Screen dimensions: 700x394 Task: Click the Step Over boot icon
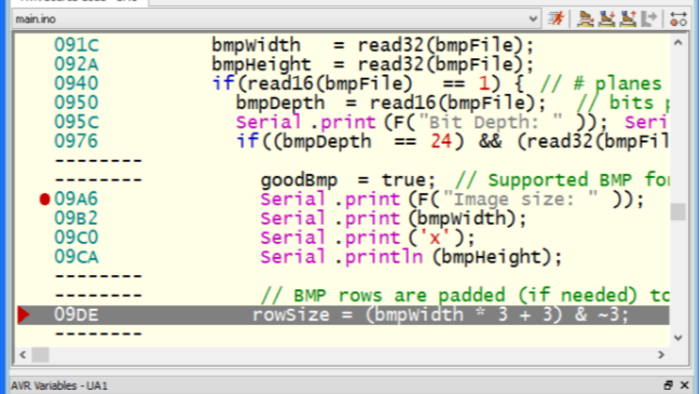click(585, 19)
